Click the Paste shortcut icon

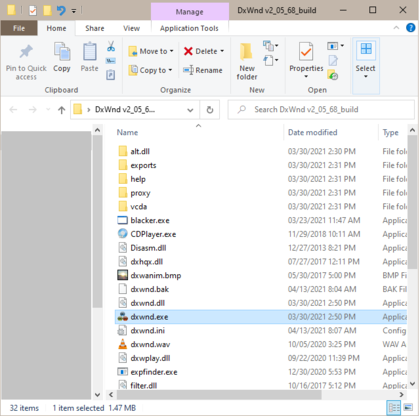click(x=111, y=74)
